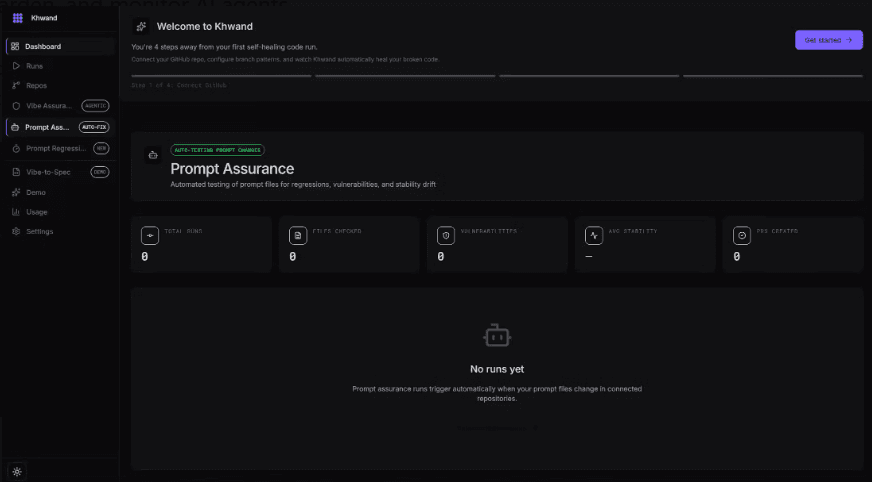Click the Get started button
This screenshot has height=482, width=872.
coord(829,40)
